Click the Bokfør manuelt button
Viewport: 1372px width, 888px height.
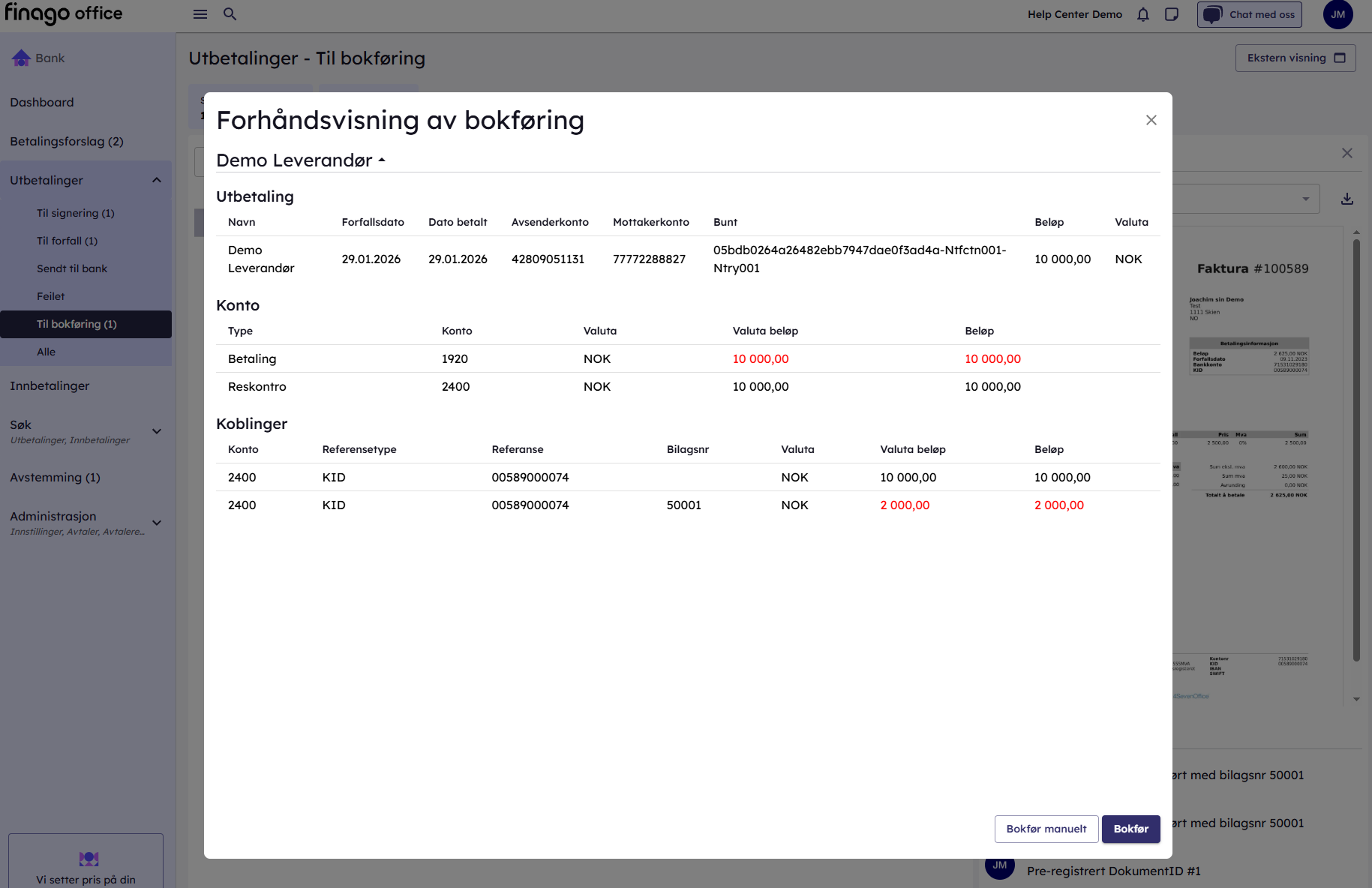coord(1046,829)
